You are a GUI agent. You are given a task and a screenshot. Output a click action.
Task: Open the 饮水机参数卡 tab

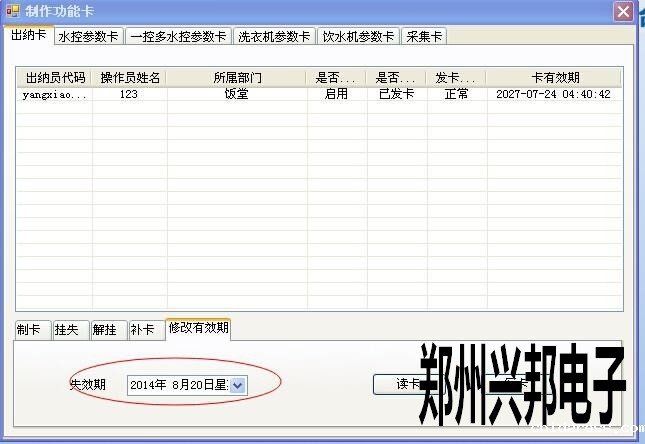[x=358, y=37]
